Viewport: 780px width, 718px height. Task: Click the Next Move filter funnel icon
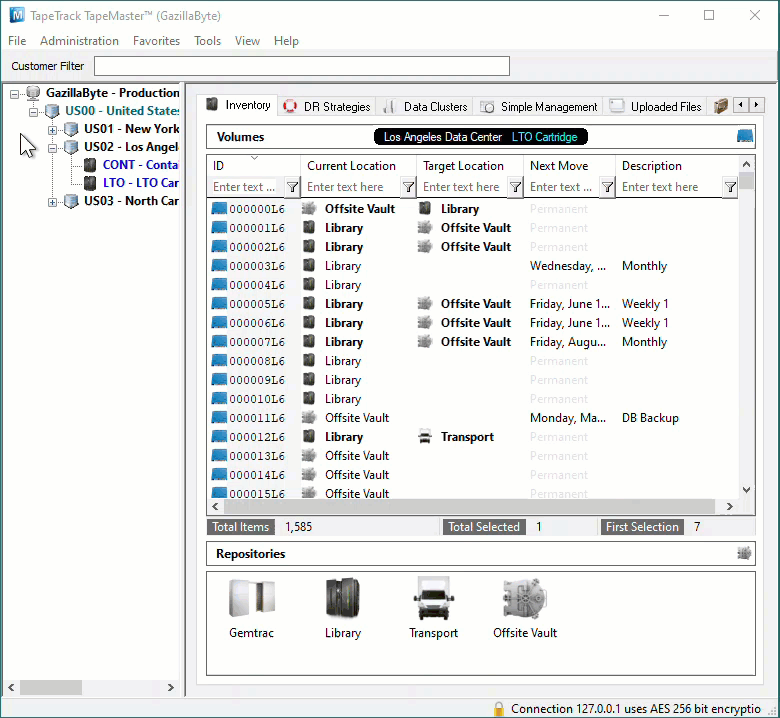click(607, 187)
